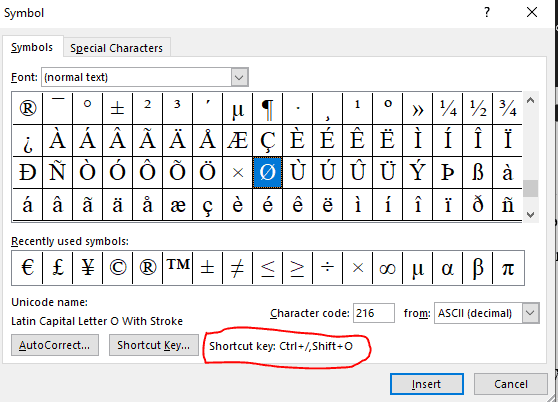Viewport: 558px width, 402px height.
Task: Click the symbol grid scroll-down arrow
Action: 530,215
